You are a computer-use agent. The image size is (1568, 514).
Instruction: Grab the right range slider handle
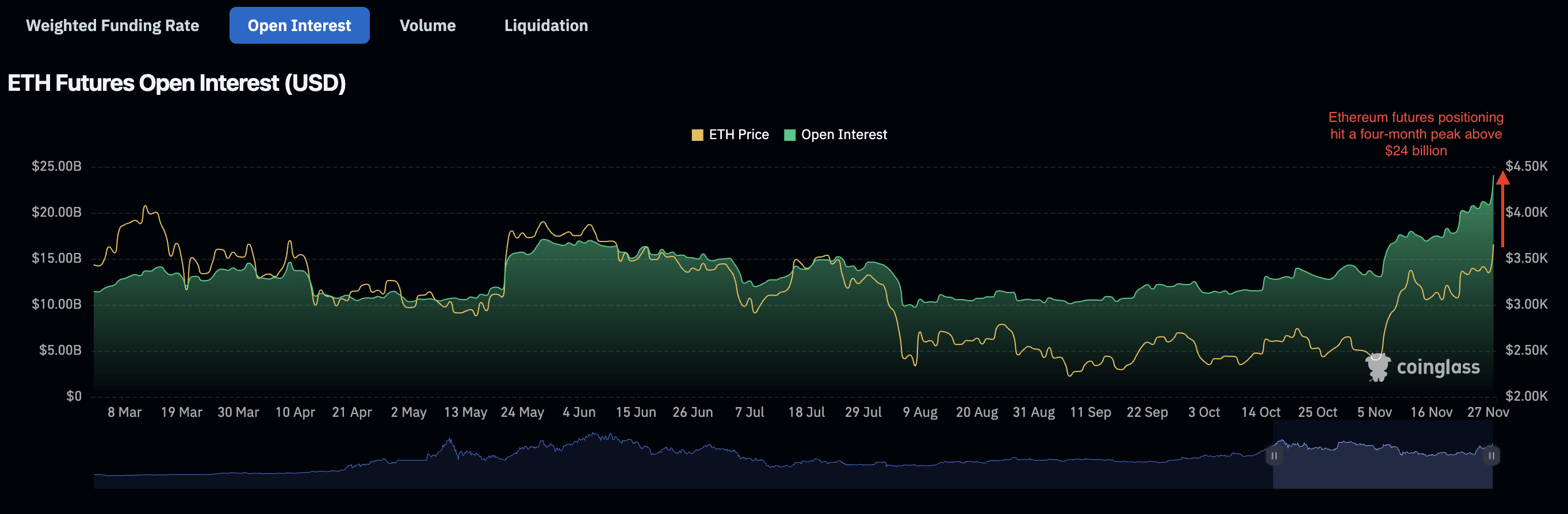click(x=1491, y=455)
